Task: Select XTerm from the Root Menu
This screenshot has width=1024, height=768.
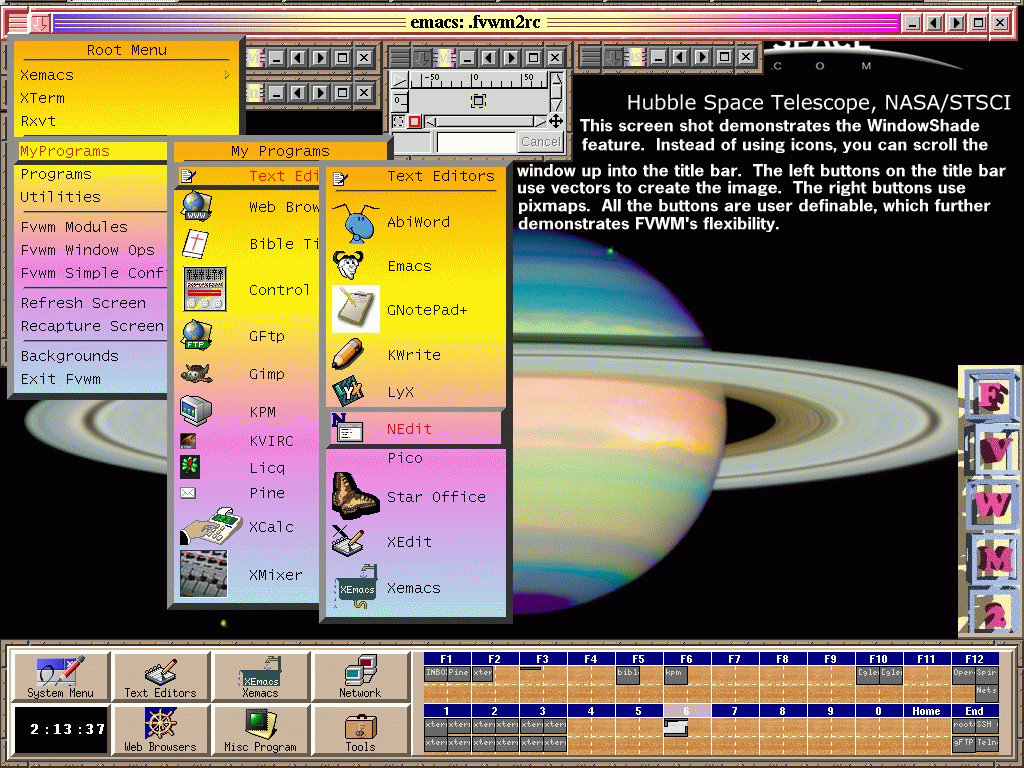Action: pyautogui.click(x=126, y=98)
